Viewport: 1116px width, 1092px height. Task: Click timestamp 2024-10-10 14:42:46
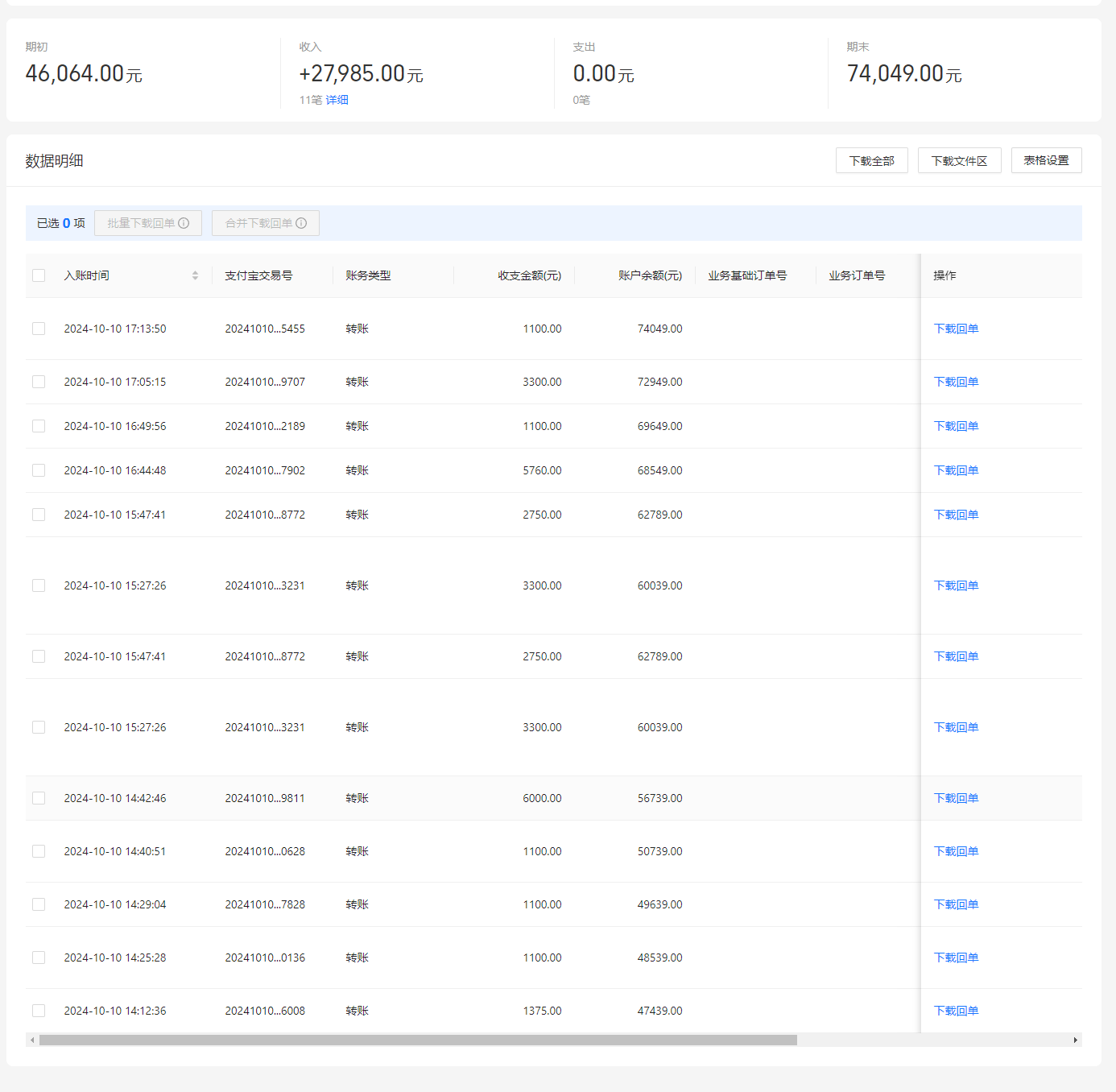click(115, 798)
